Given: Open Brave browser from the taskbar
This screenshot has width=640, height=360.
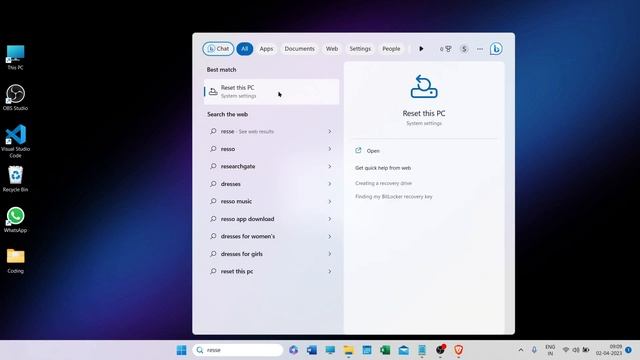Looking at the screenshot, I should click(x=458, y=350).
